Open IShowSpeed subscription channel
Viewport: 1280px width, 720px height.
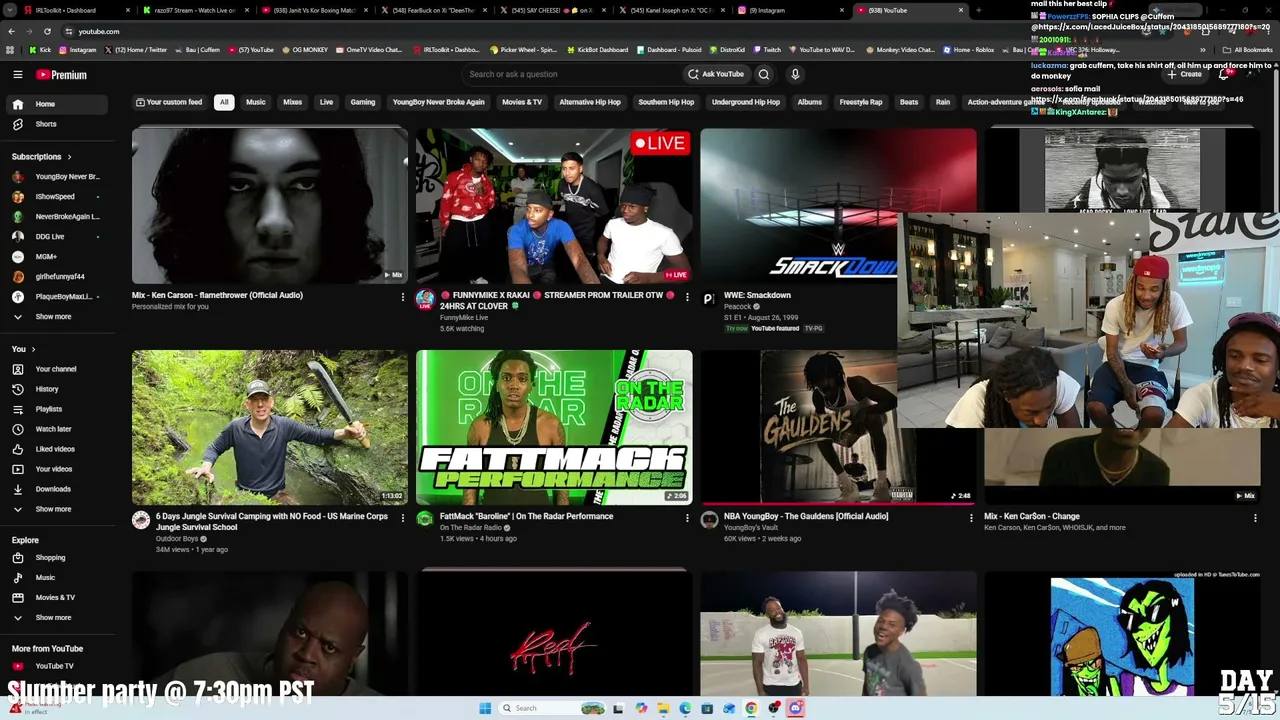[x=56, y=197]
